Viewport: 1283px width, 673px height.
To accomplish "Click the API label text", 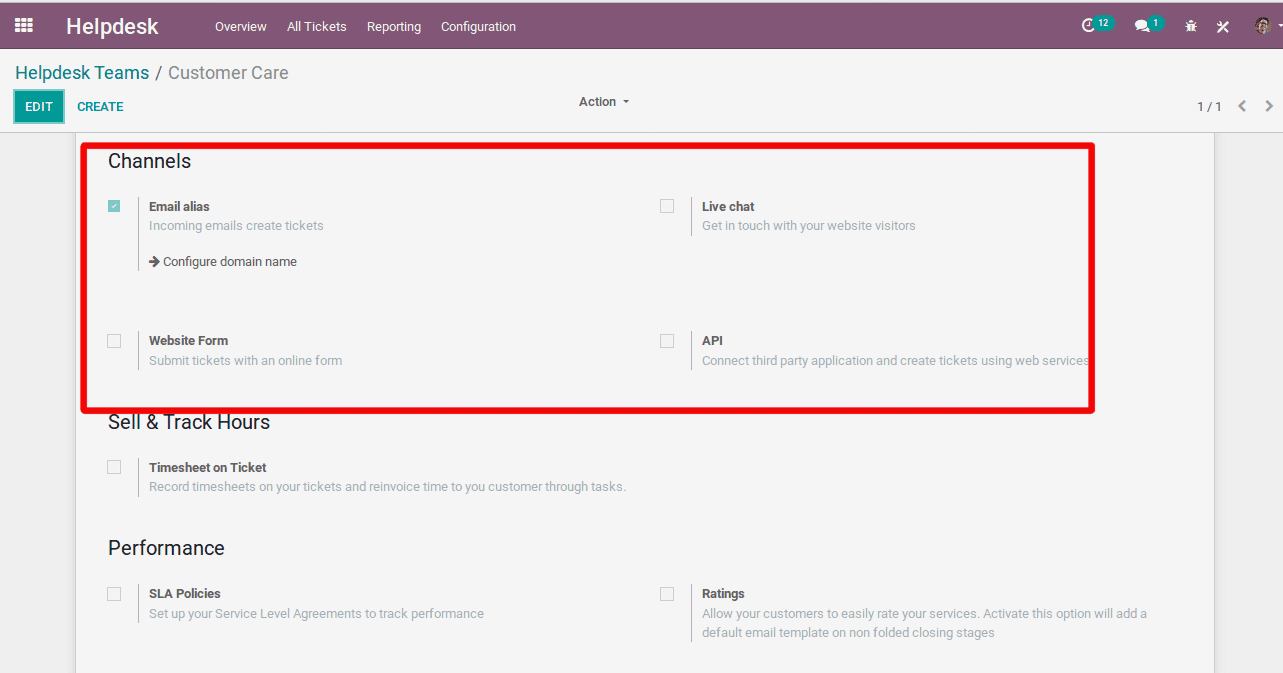I will point(712,341).
